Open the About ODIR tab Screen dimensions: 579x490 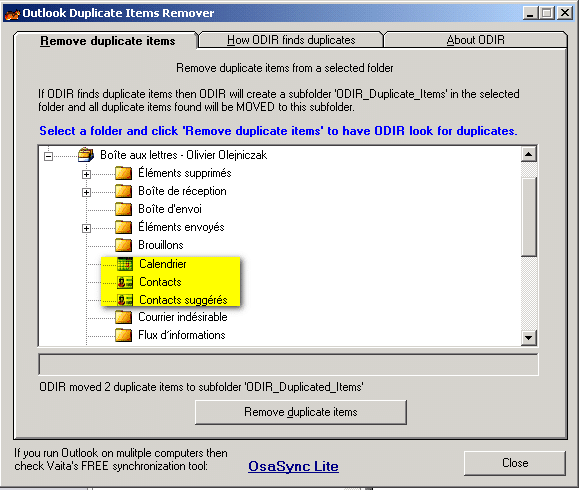pyautogui.click(x=476, y=40)
